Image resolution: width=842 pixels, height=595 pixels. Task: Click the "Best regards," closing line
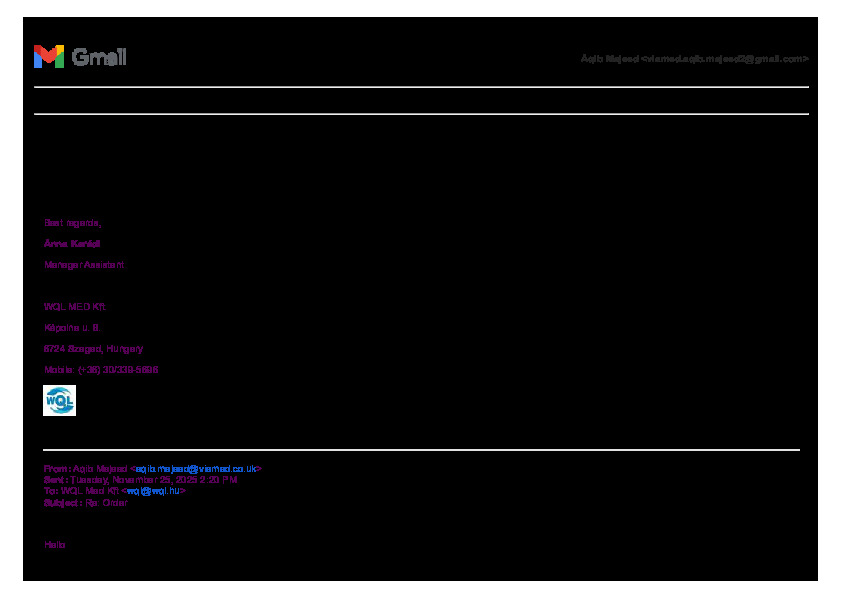coord(72,222)
